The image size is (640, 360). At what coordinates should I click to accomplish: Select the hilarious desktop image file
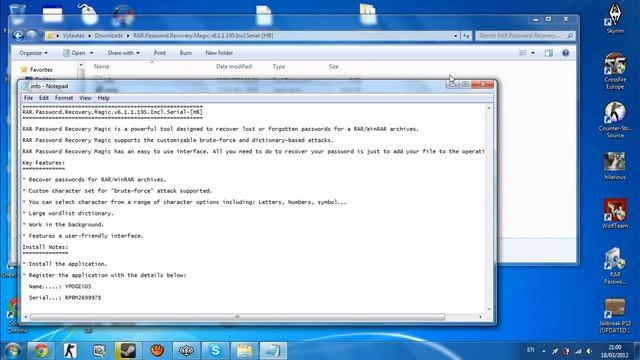pyautogui.click(x=615, y=166)
